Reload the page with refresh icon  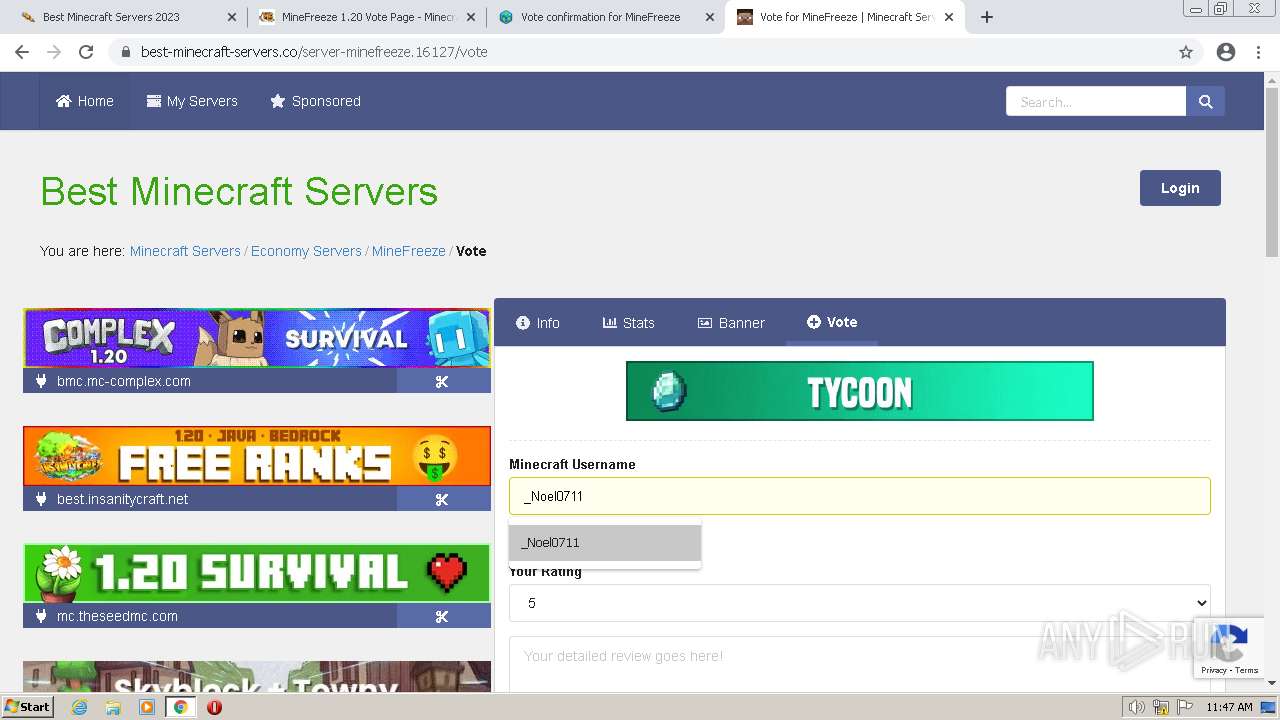tap(86, 52)
